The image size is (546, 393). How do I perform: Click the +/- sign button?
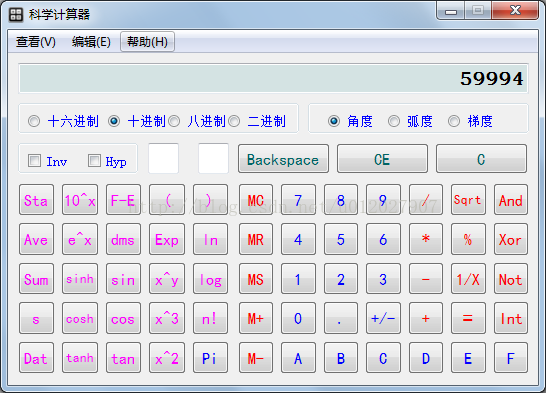(383, 318)
